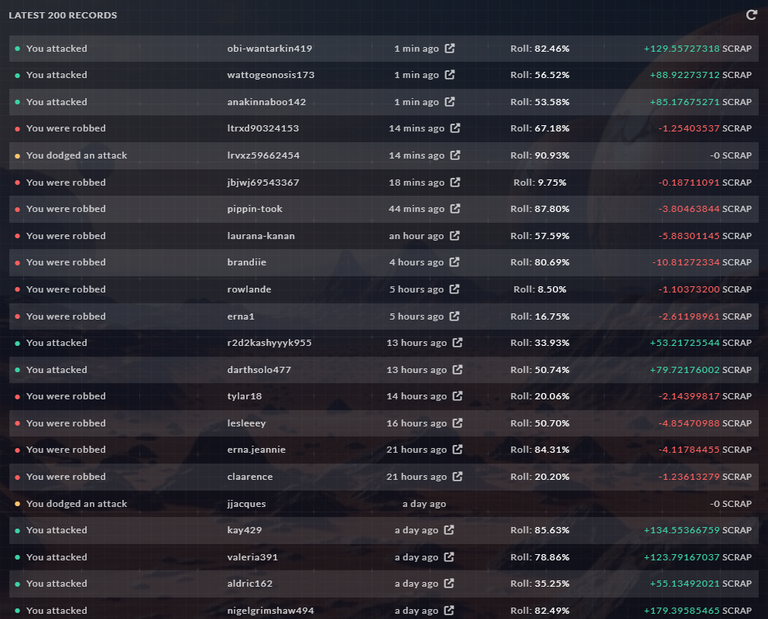Screen dimensions: 768x619
Task: Select '-4.85470988 SCRAP' amount
Action: tap(705, 423)
